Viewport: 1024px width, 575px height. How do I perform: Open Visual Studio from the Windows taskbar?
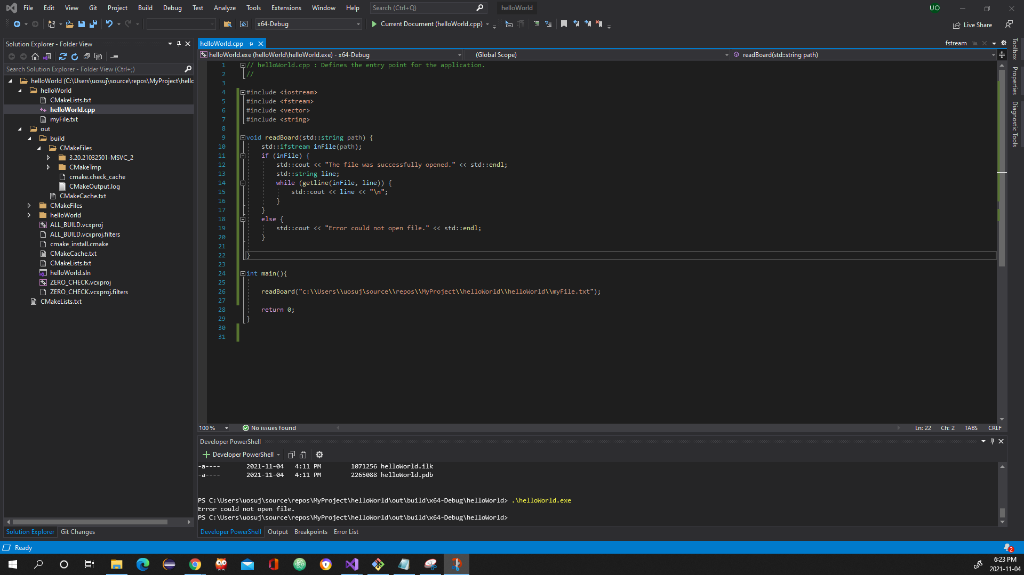click(351, 564)
